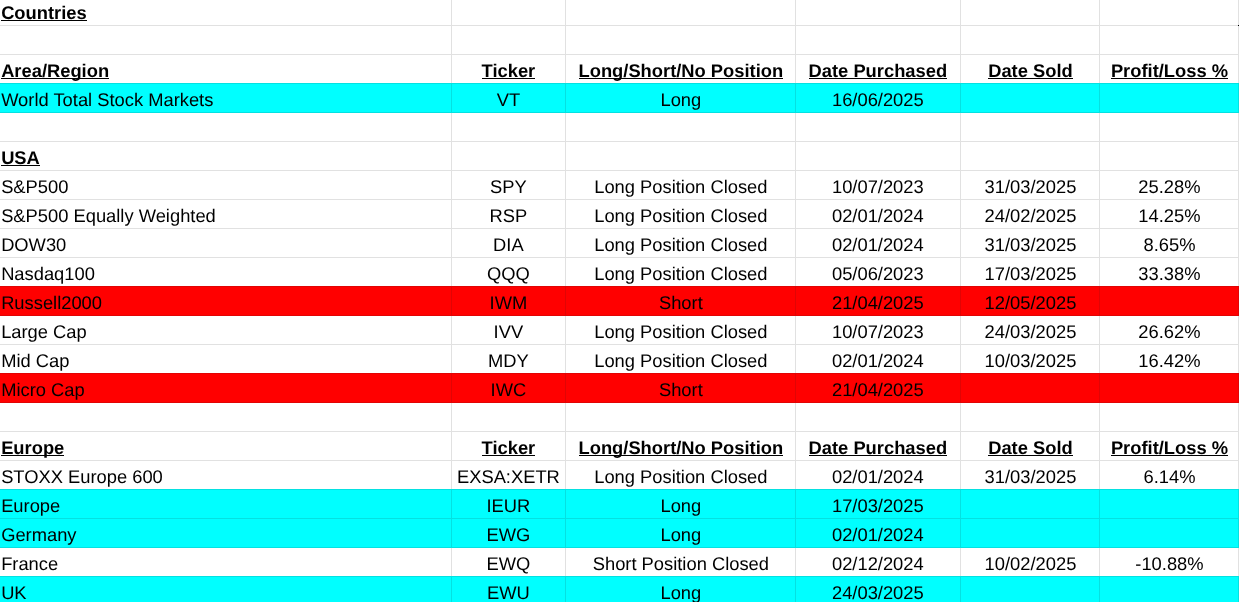Image resolution: width=1239 pixels, height=602 pixels.
Task: Click the 33.38% profit value
Action: 1169,274
